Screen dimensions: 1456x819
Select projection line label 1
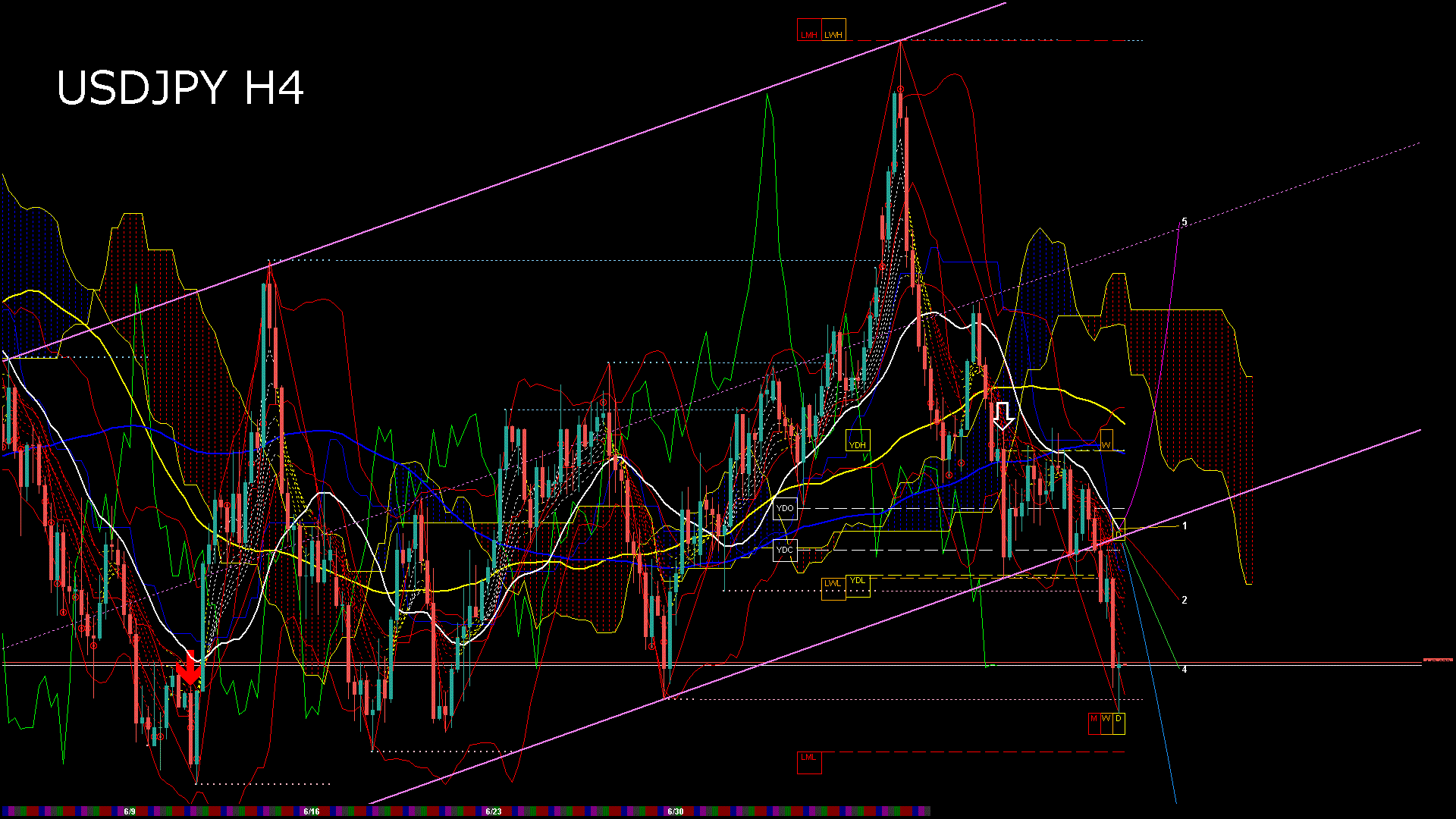[1185, 526]
